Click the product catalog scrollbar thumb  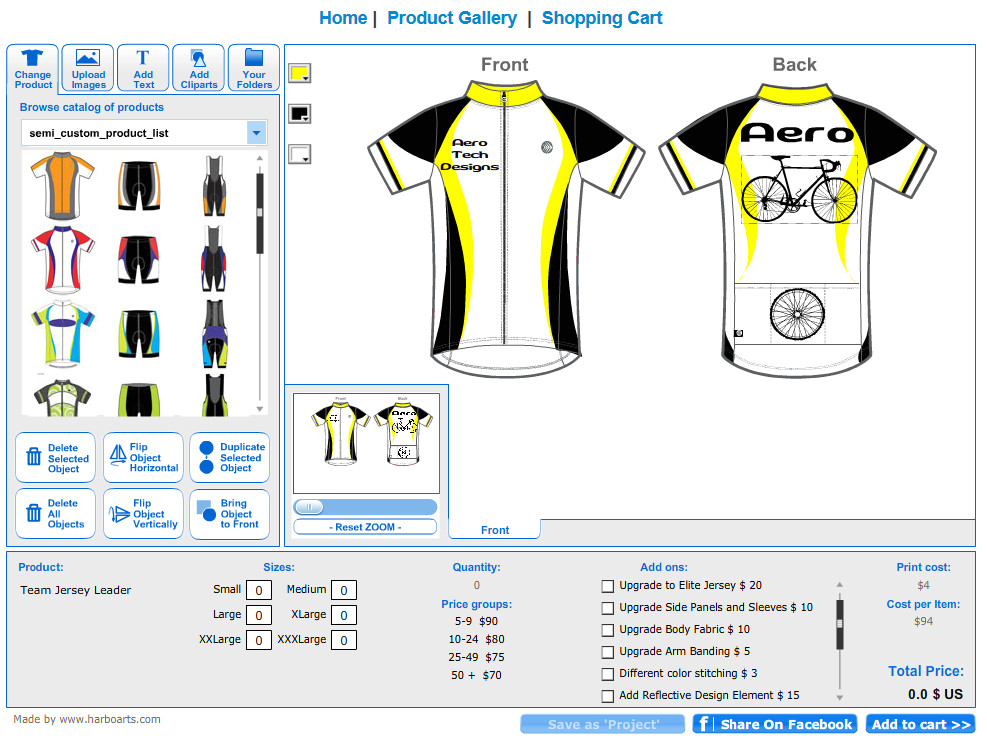259,213
